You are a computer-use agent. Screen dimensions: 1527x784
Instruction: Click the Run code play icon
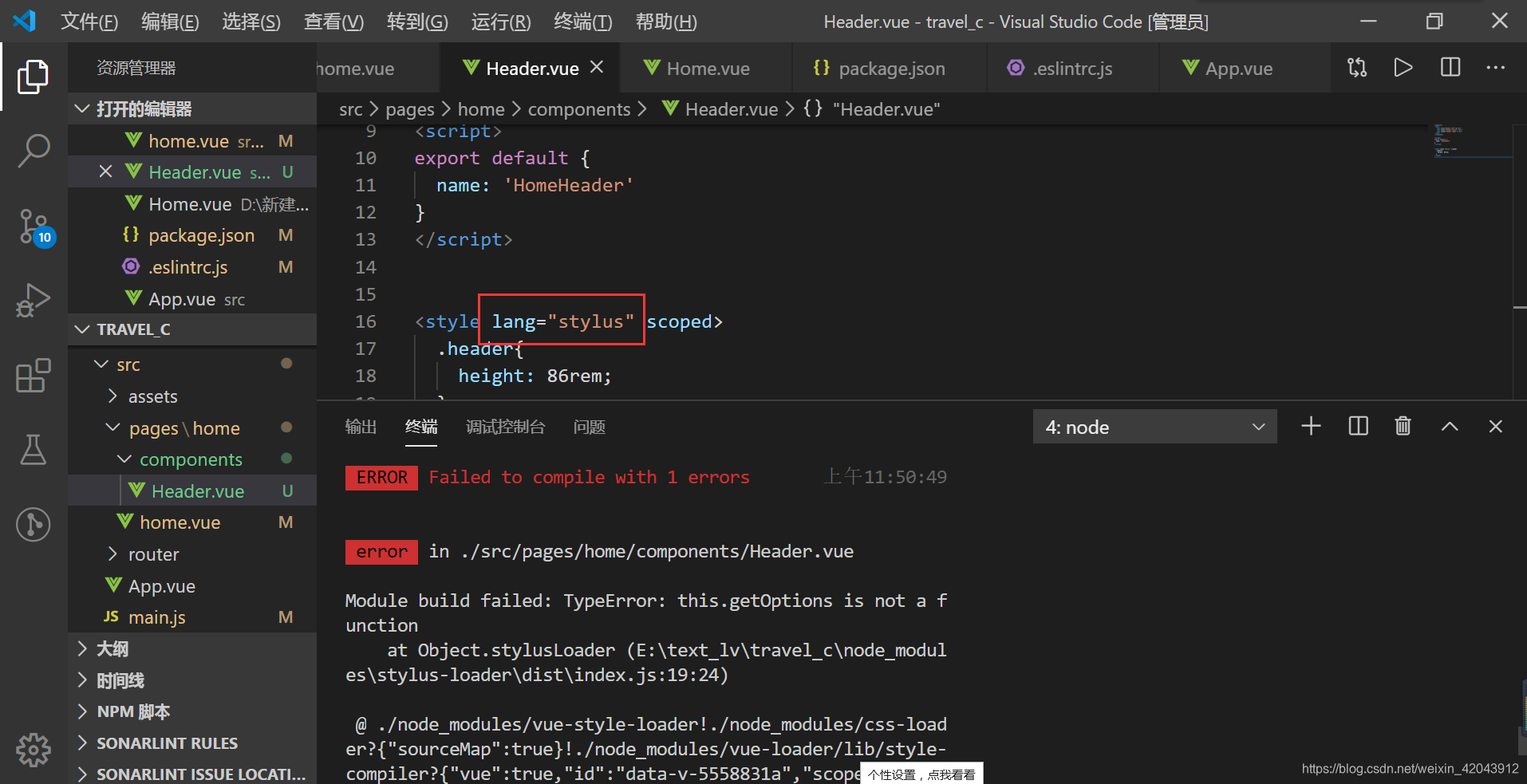pyautogui.click(x=1403, y=68)
